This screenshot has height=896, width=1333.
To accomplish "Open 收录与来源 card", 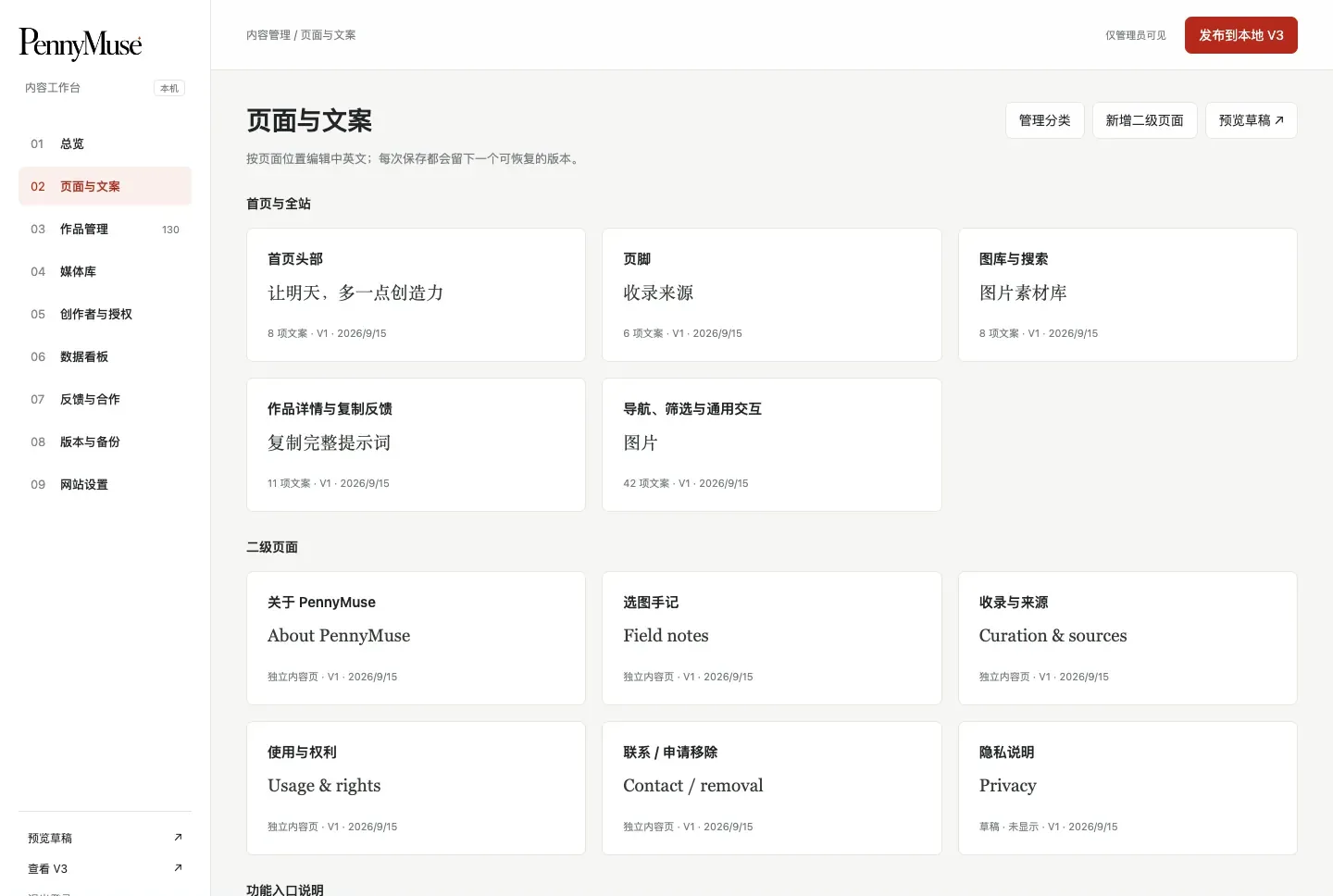I will pyautogui.click(x=1127, y=638).
